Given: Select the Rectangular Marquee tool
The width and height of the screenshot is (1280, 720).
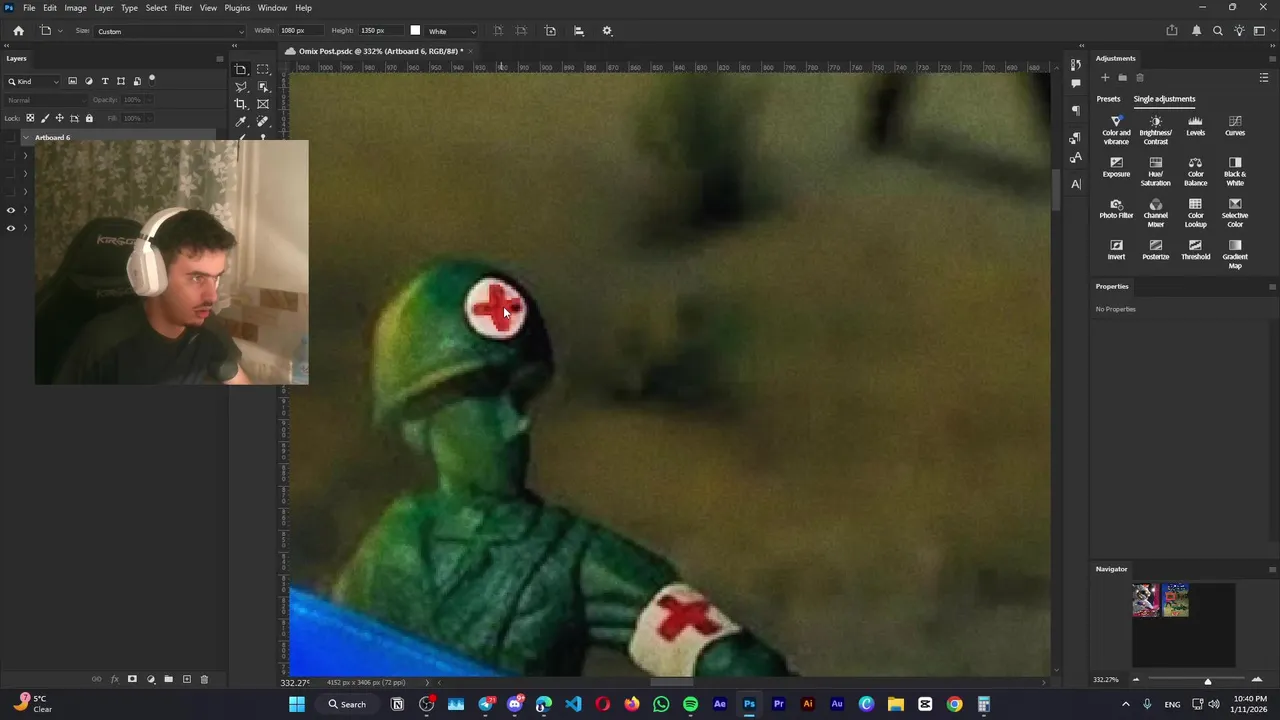Looking at the screenshot, I should (263, 70).
